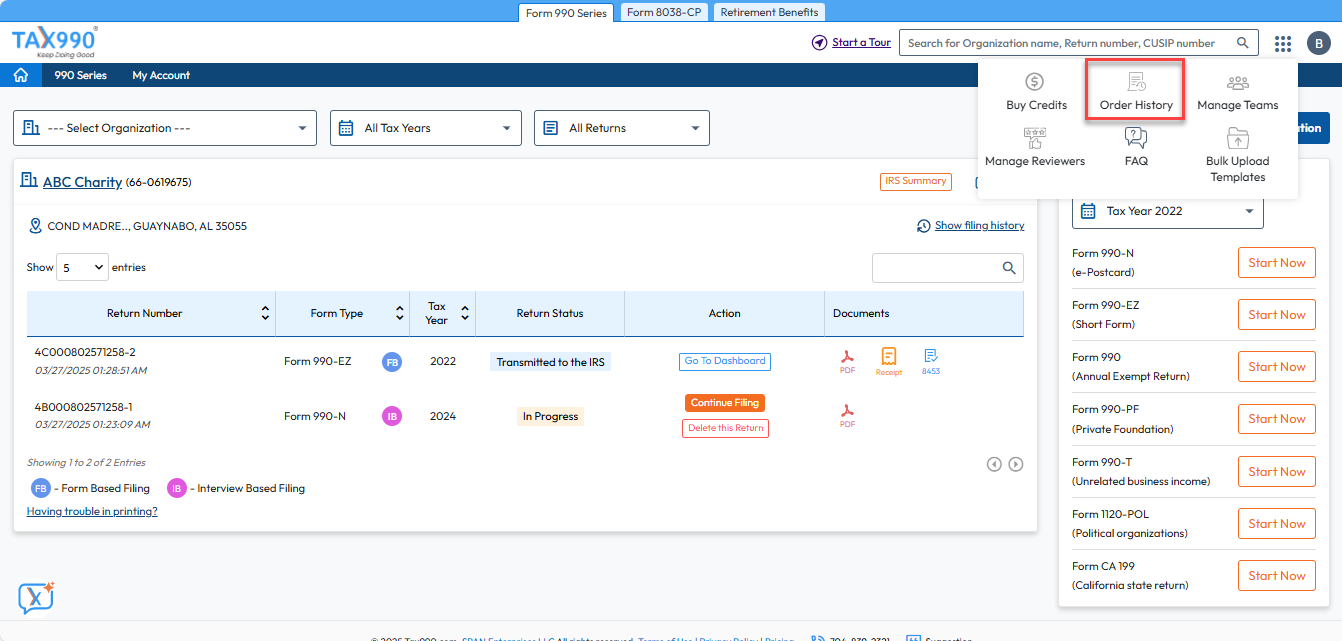Start Now for Form 990 Annual Exempt Return
The width and height of the screenshot is (1342, 641).
click(1277, 367)
